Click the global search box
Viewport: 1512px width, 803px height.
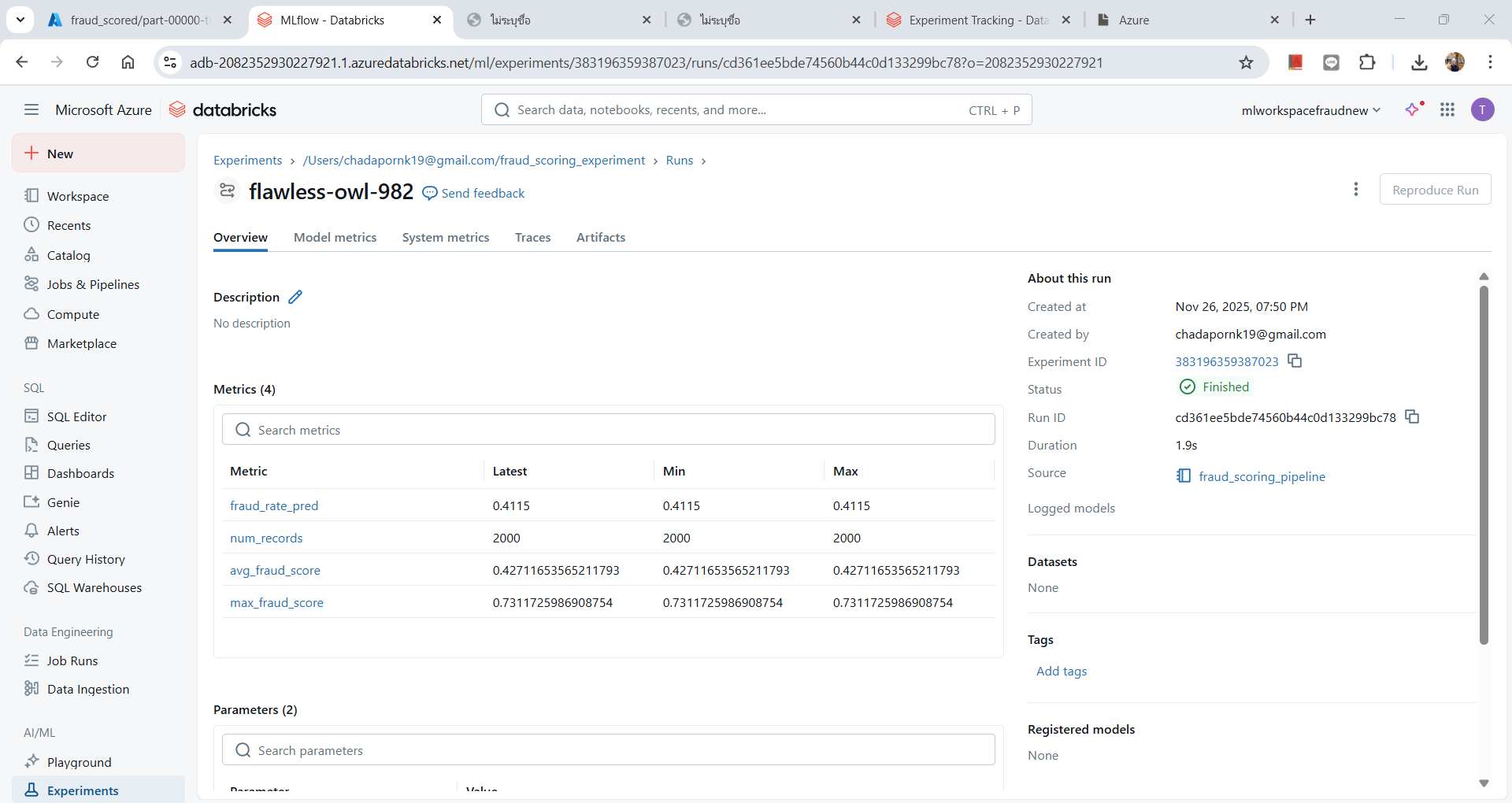pyautogui.click(x=756, y=110)
